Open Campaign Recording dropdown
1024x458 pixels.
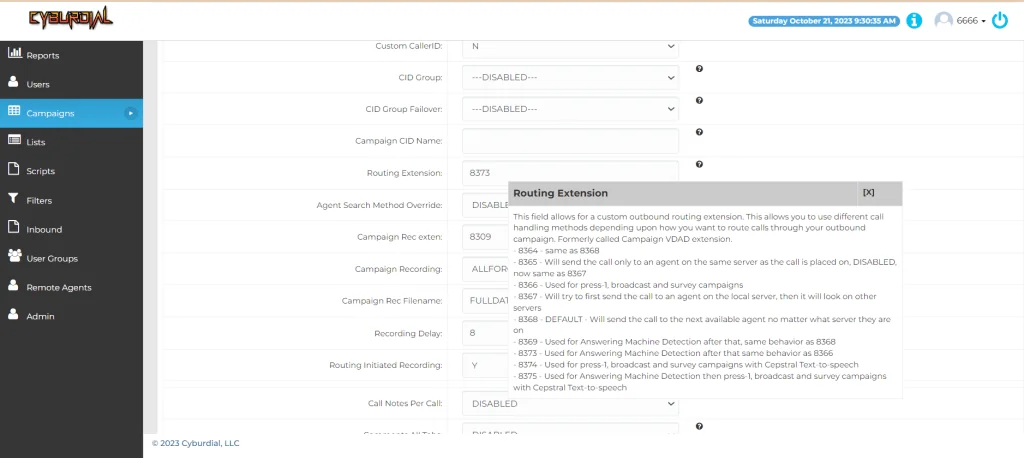(485, 269)
